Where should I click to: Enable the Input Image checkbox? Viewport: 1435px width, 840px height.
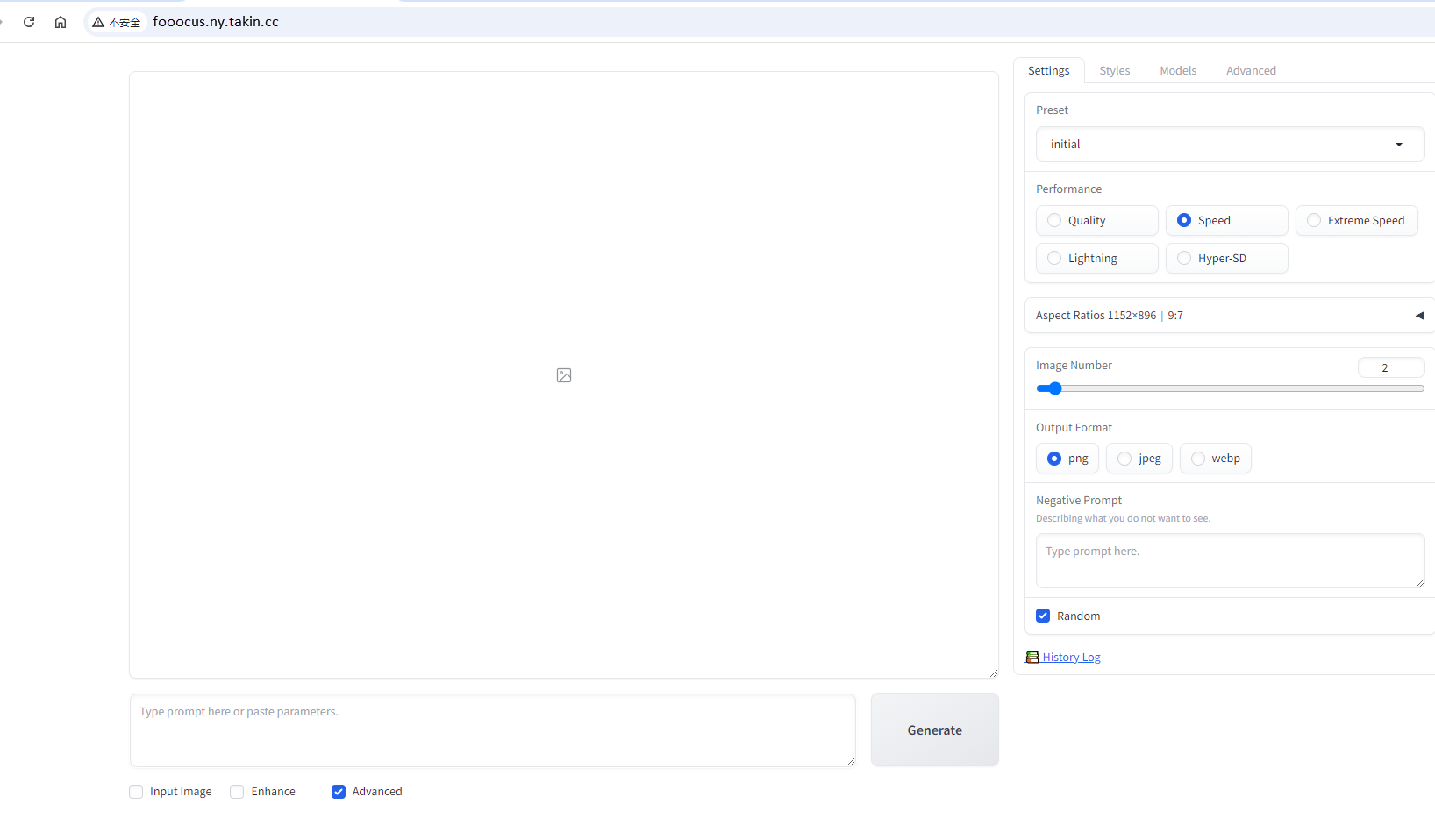click(136, 792)
